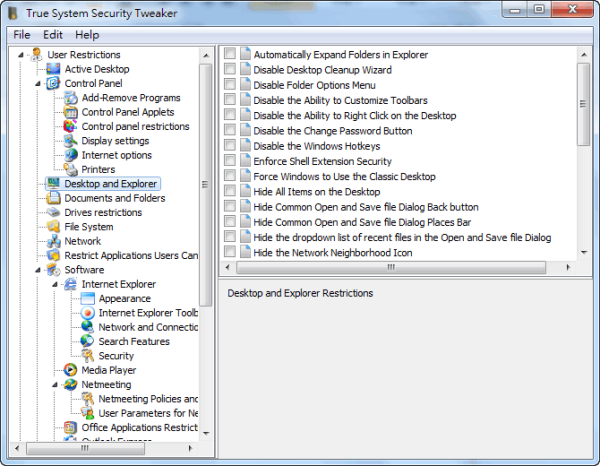Click the Netmeeting icon
The image size is (600, 466).
[x=70, y=385]
